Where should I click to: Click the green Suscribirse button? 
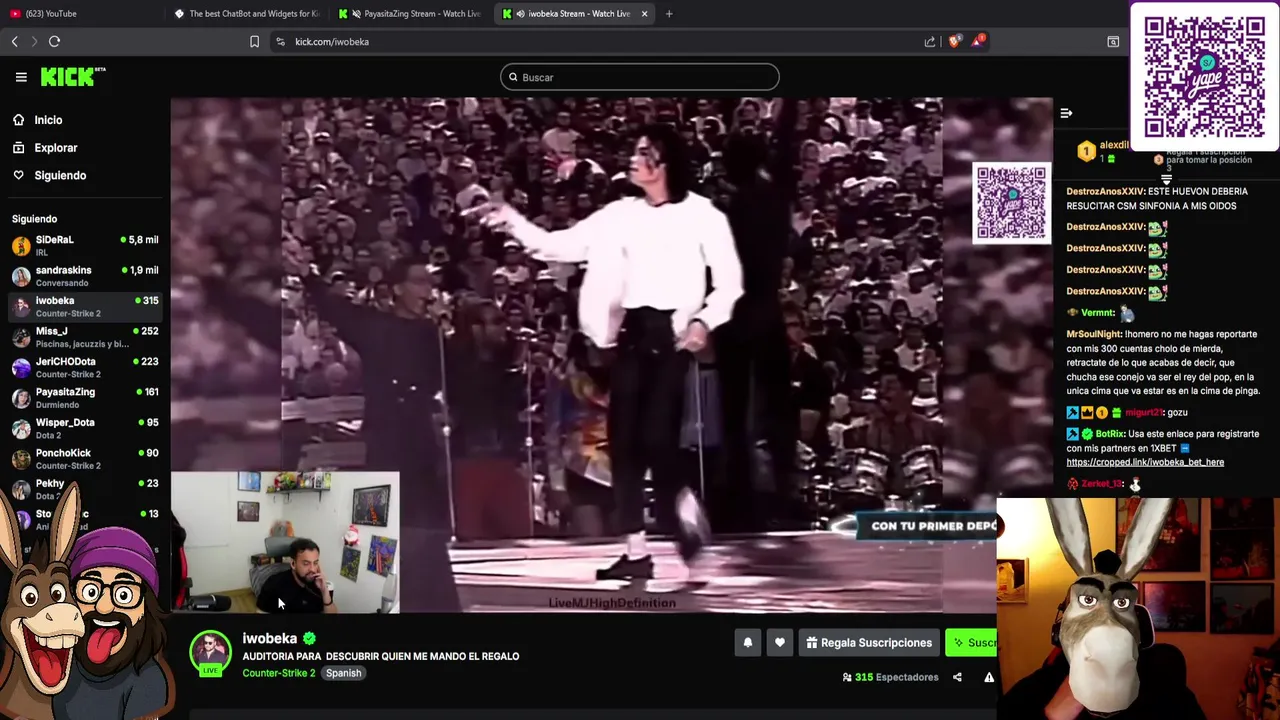coord(972,643)
